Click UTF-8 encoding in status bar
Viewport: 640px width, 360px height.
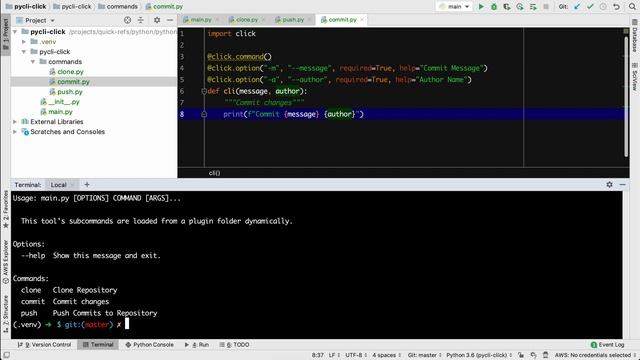coord(356,355)
